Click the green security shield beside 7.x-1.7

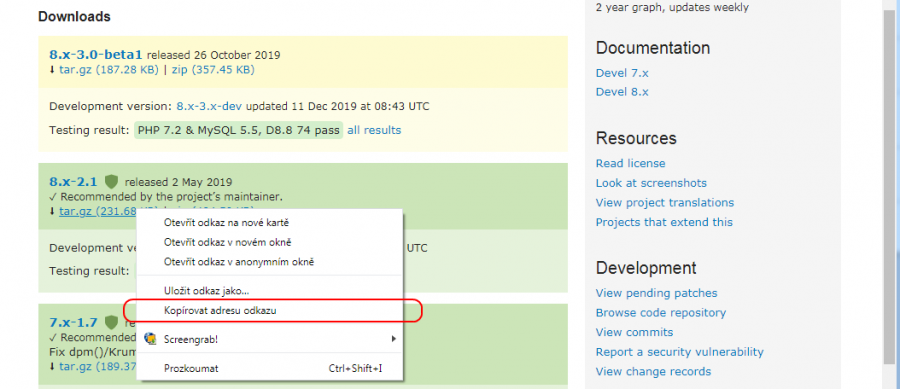pyautogui.click(x=111, y=322)
